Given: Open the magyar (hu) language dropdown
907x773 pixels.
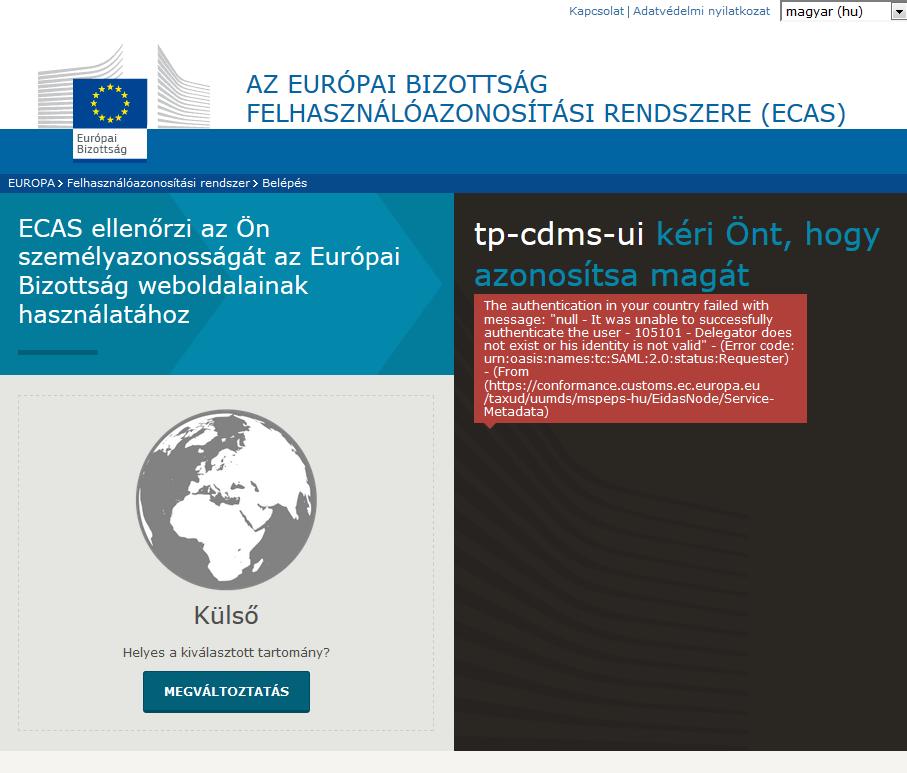Looking at the screenshot, I should coord(843,12).
